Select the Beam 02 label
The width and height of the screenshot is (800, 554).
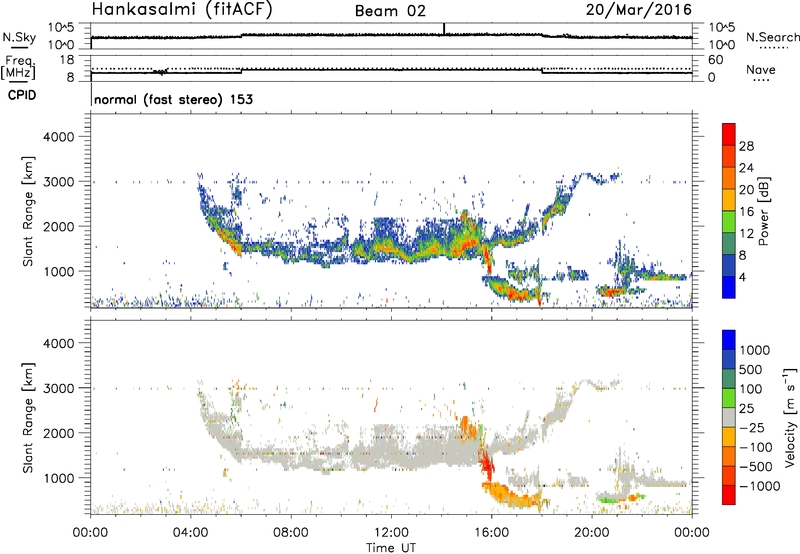[390, 11]
